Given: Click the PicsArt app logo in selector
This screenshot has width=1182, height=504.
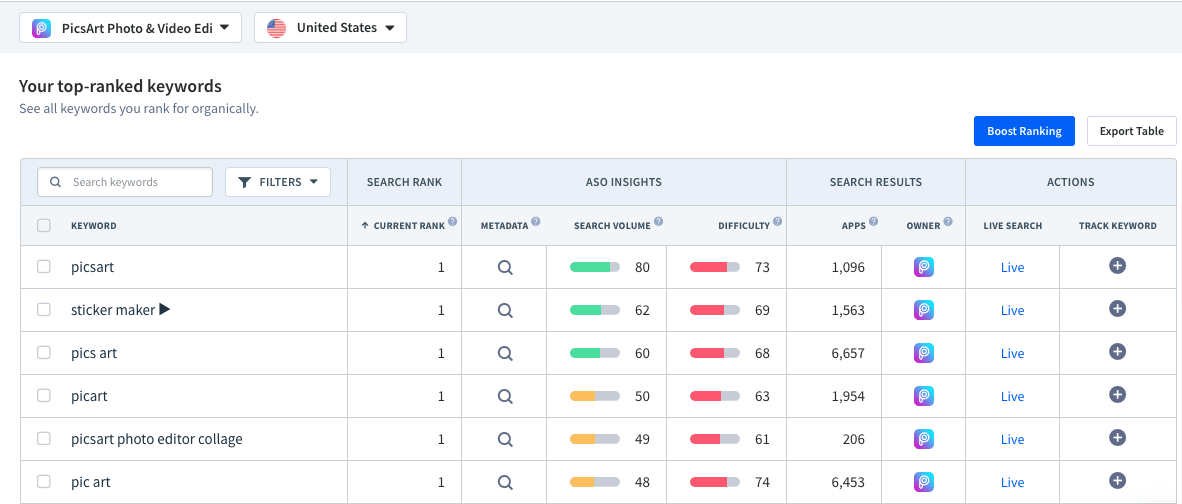Looking at the screenshot, I should (41, 29).
